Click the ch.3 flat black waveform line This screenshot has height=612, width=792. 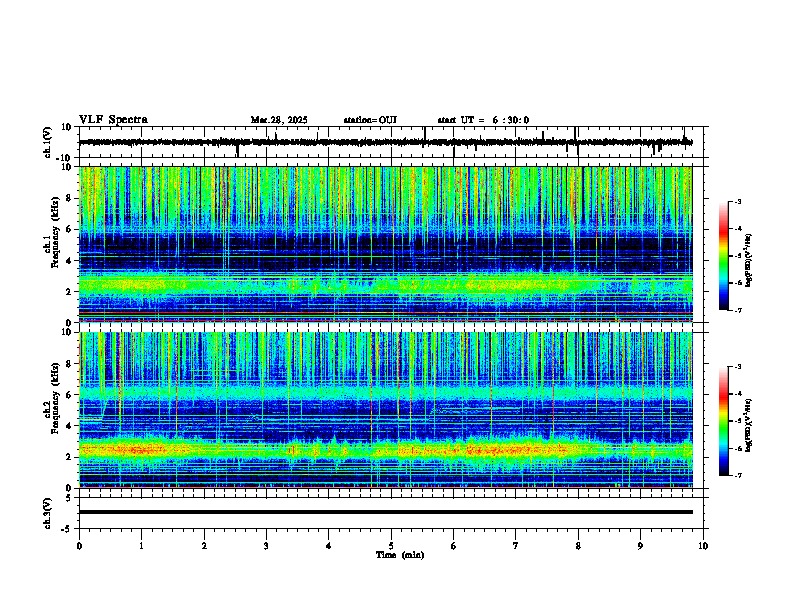click(385, 512)
